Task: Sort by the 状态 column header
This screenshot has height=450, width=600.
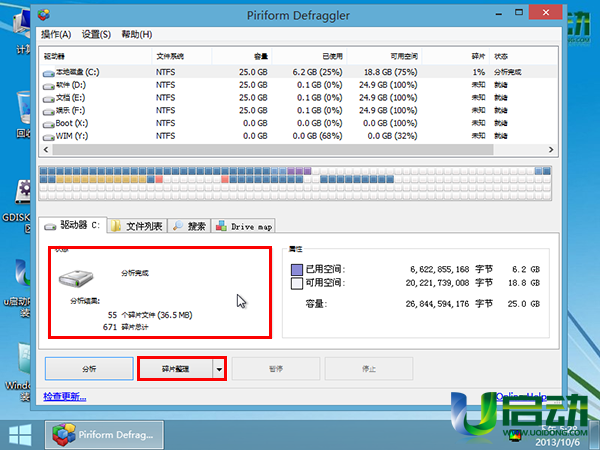Action: click(523, 56)
